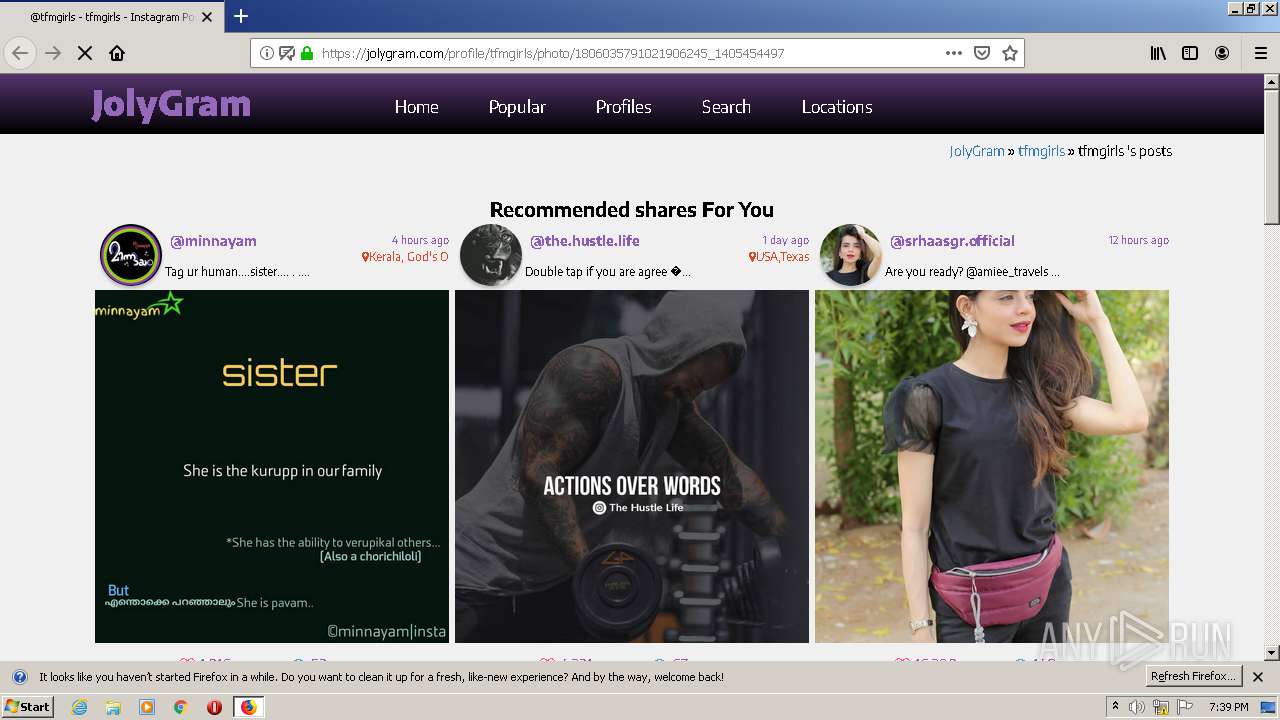Open the Firefox hamburger menu

1260,53
